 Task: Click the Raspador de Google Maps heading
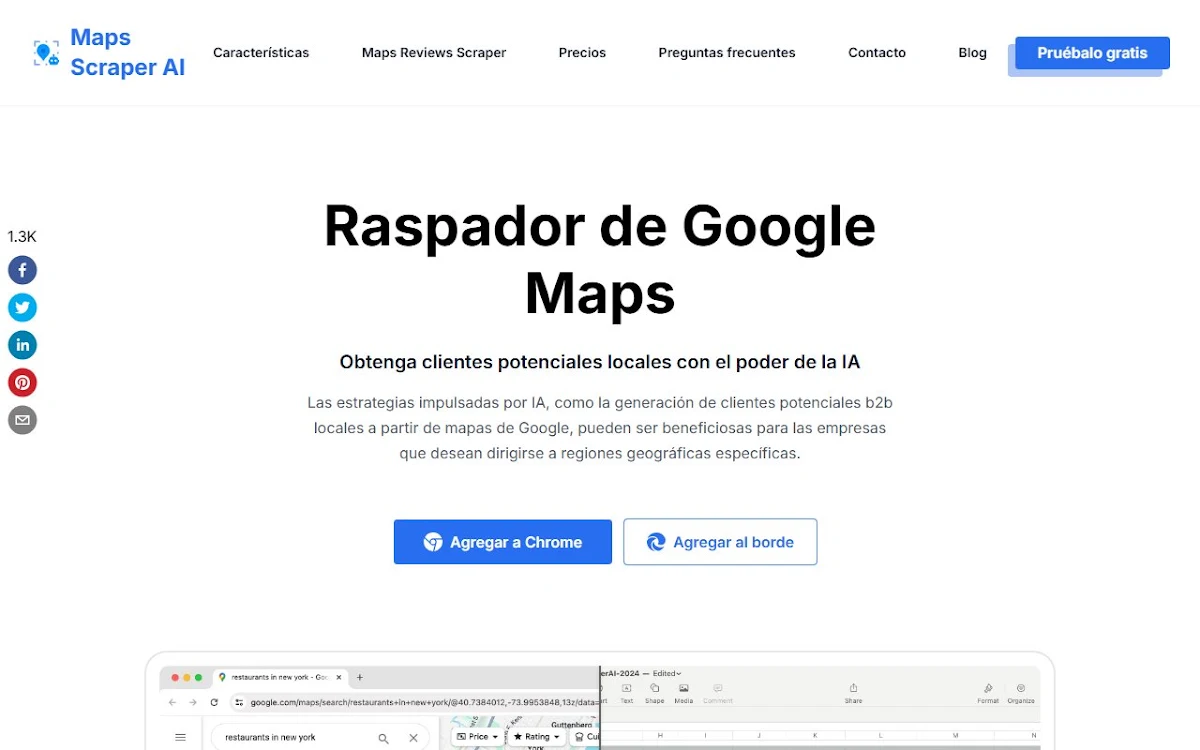tap(600, 259)
